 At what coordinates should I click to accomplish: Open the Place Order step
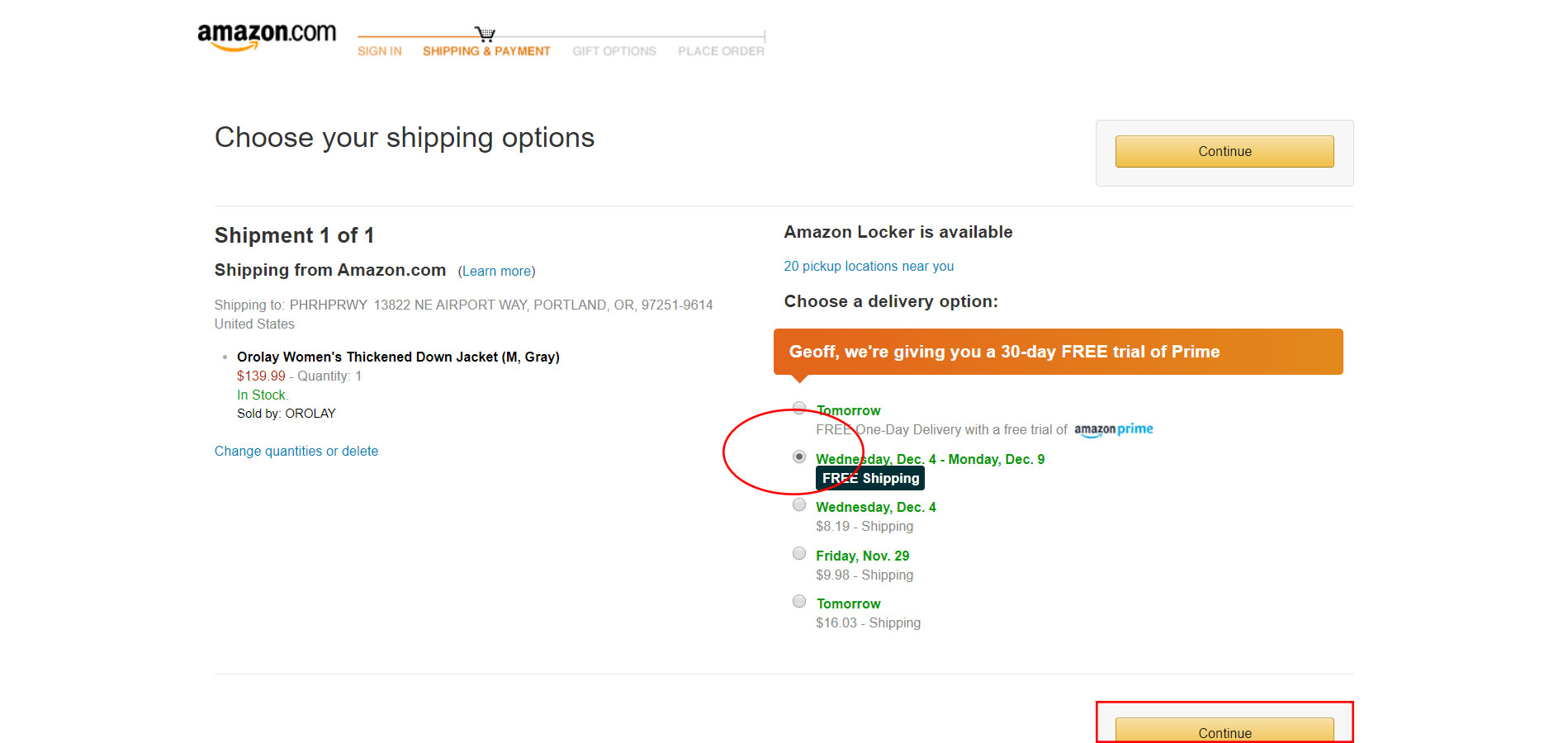(x=722, y=51)
